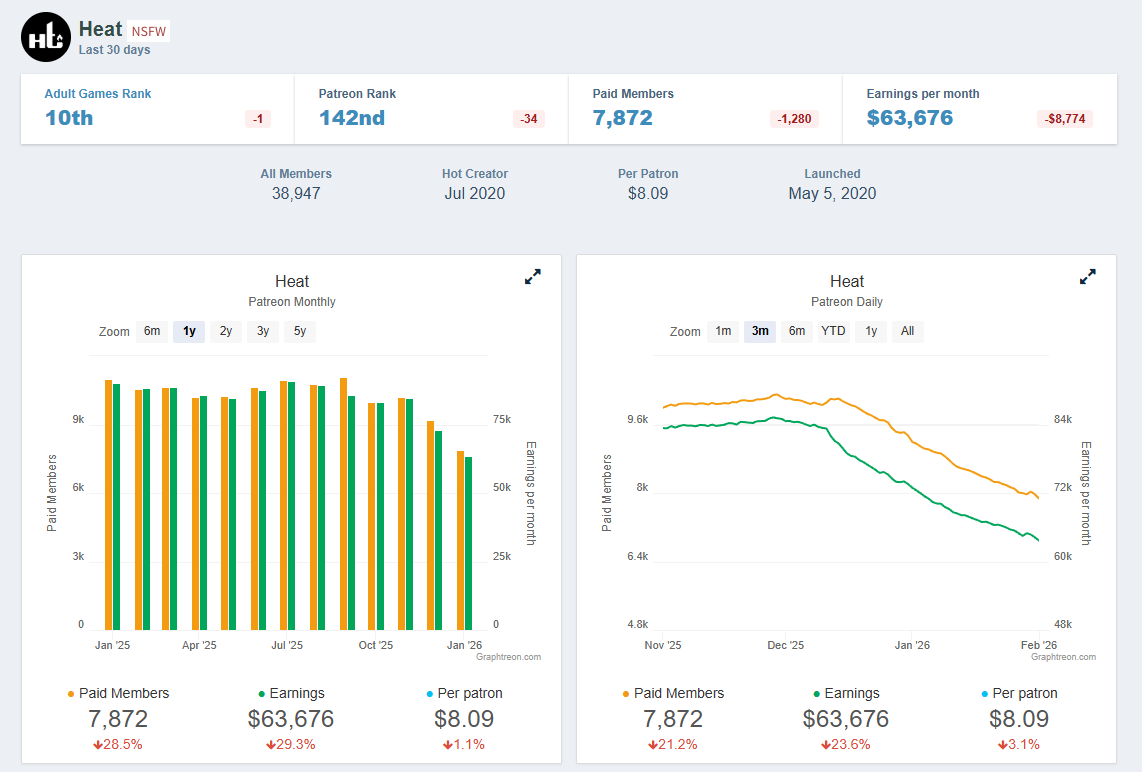Image resolution: width=1142 pixels, height=772 pixels.
Task: Click the 21.2% drop under Daily Paid Members
Action: [x=673, y=744]
